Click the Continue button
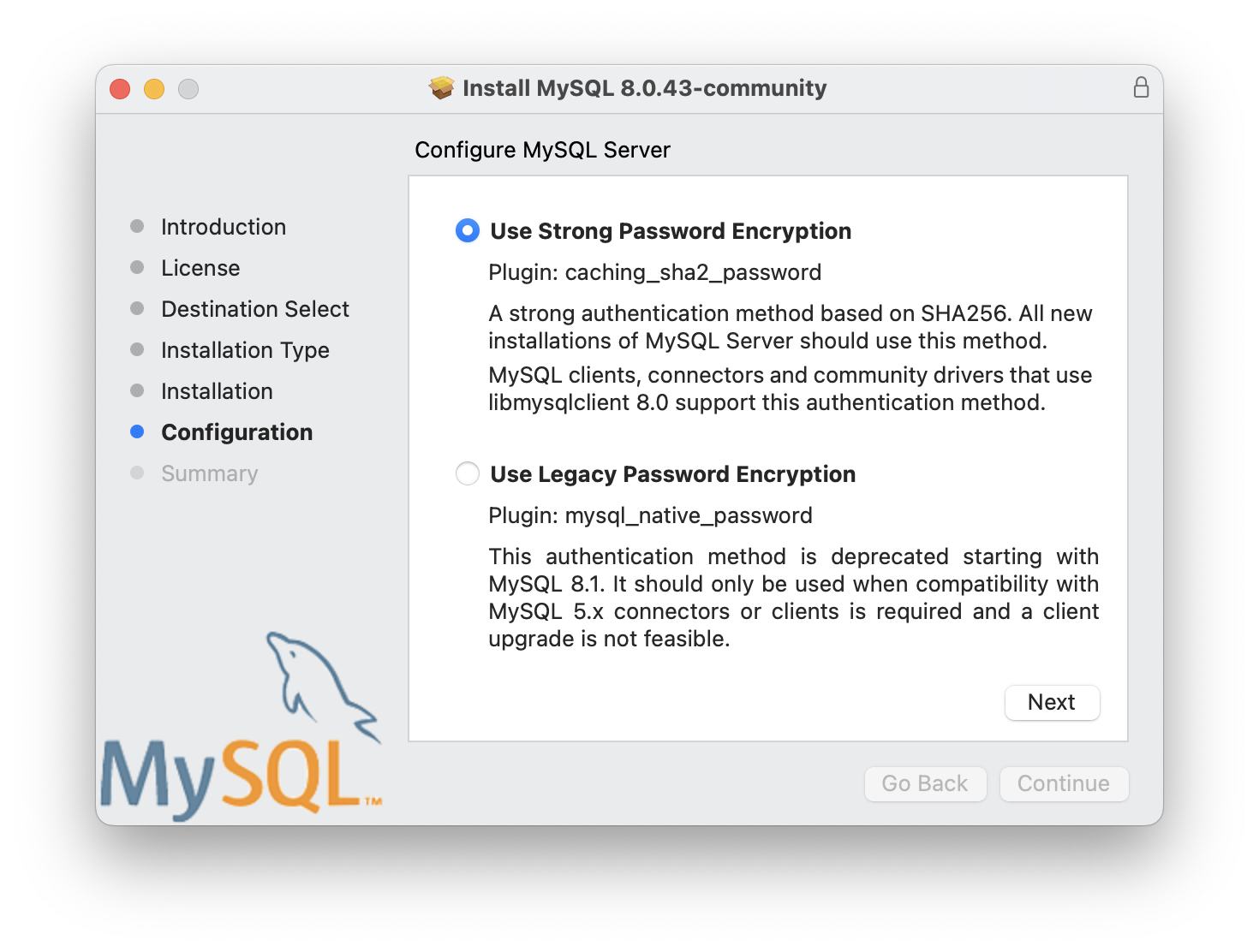Screen dimensions: 1259x952 pos(1064,783)
